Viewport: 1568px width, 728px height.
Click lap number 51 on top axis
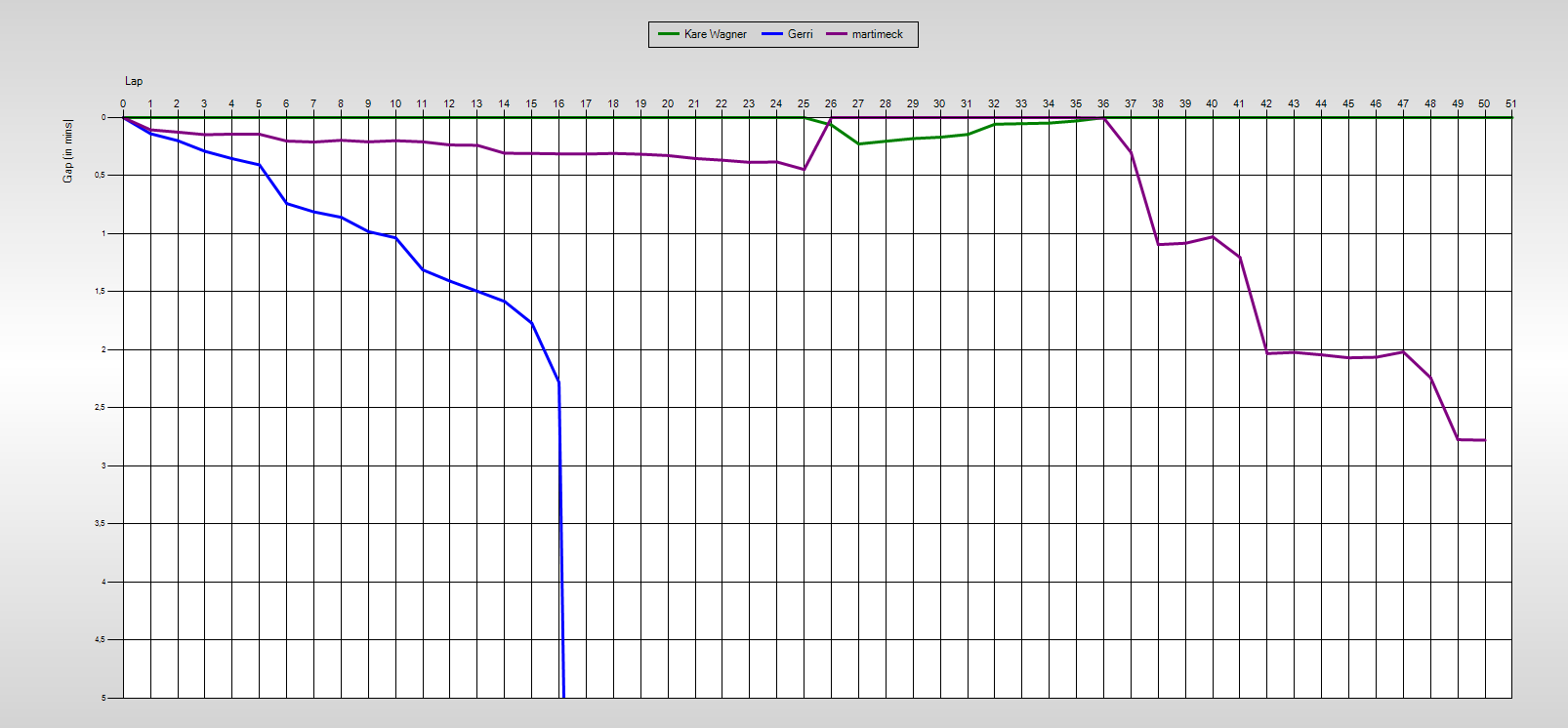tap(1510, 103)
